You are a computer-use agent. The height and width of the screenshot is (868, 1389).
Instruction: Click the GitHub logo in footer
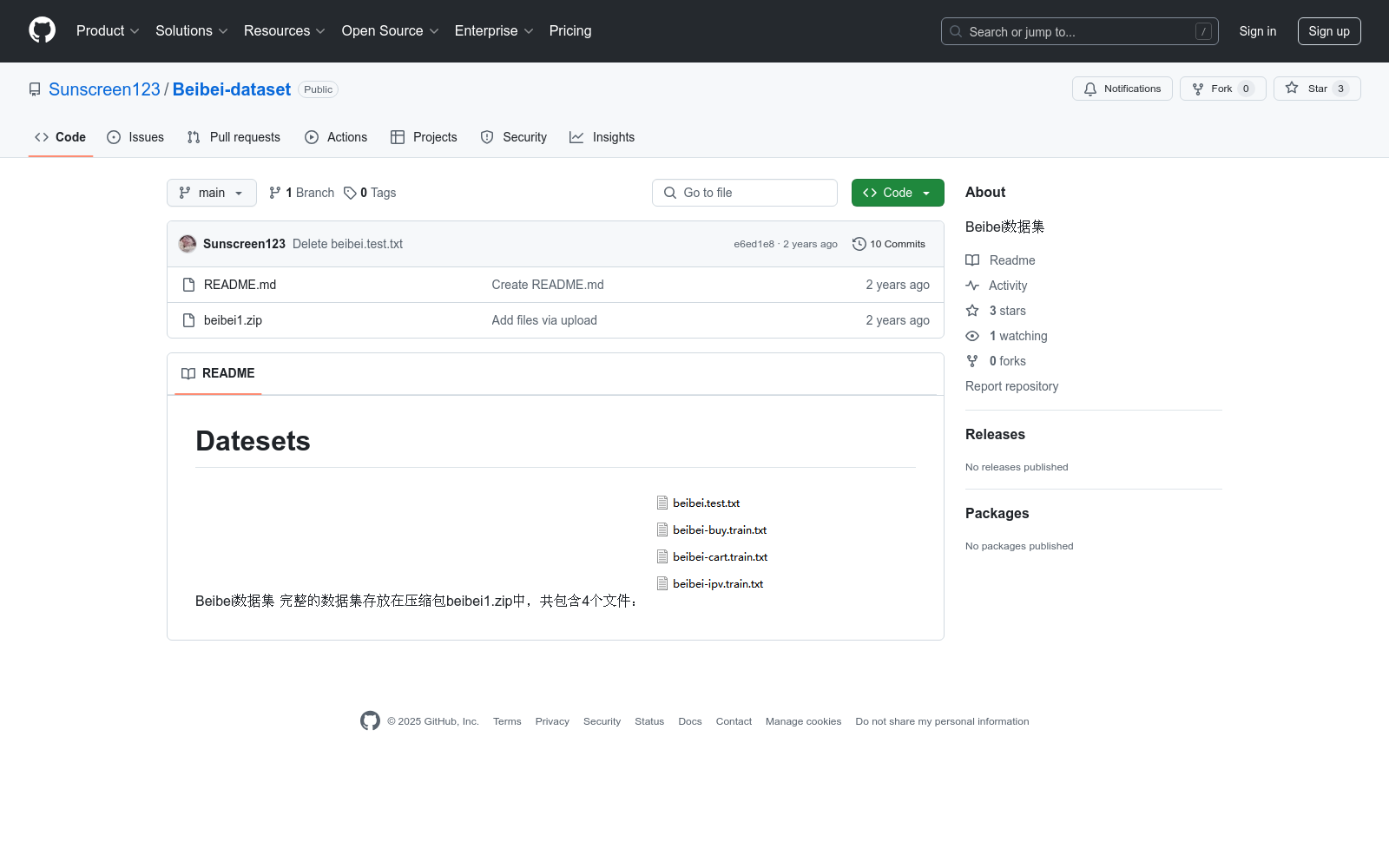coord(370,721)
